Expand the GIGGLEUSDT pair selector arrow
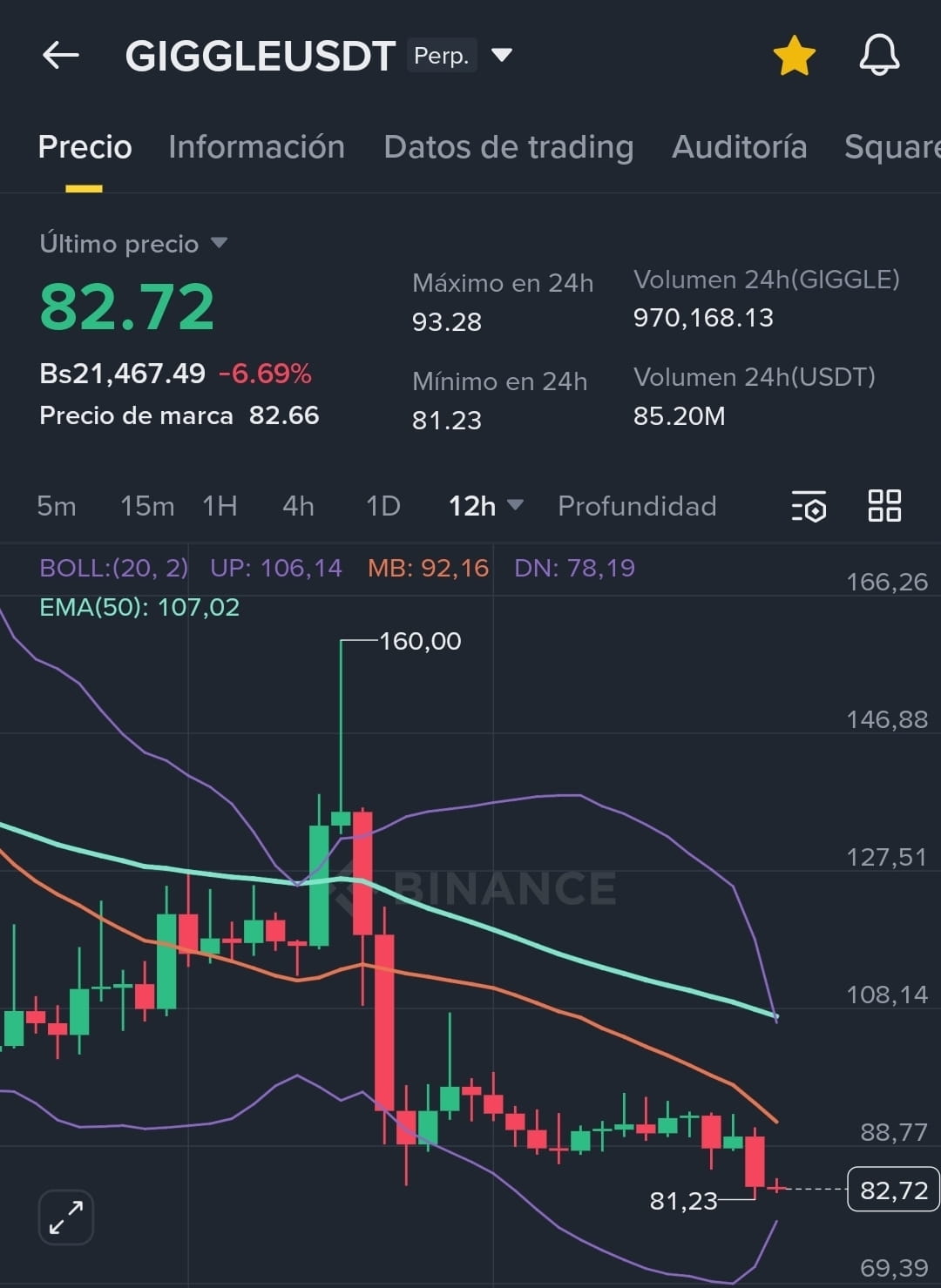The height and width of the screenshot is (1288, 941). [502, 56]
